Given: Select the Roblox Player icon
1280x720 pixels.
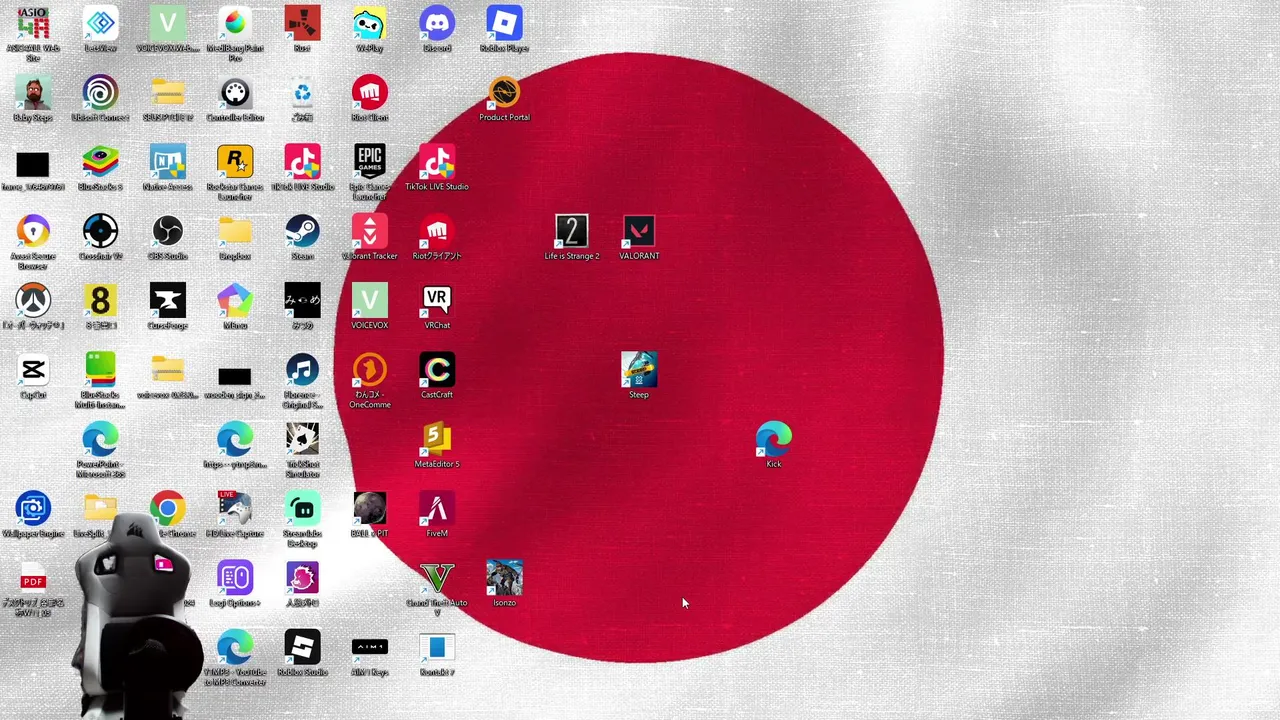Looking at the screenshot, I should [504, 23].
